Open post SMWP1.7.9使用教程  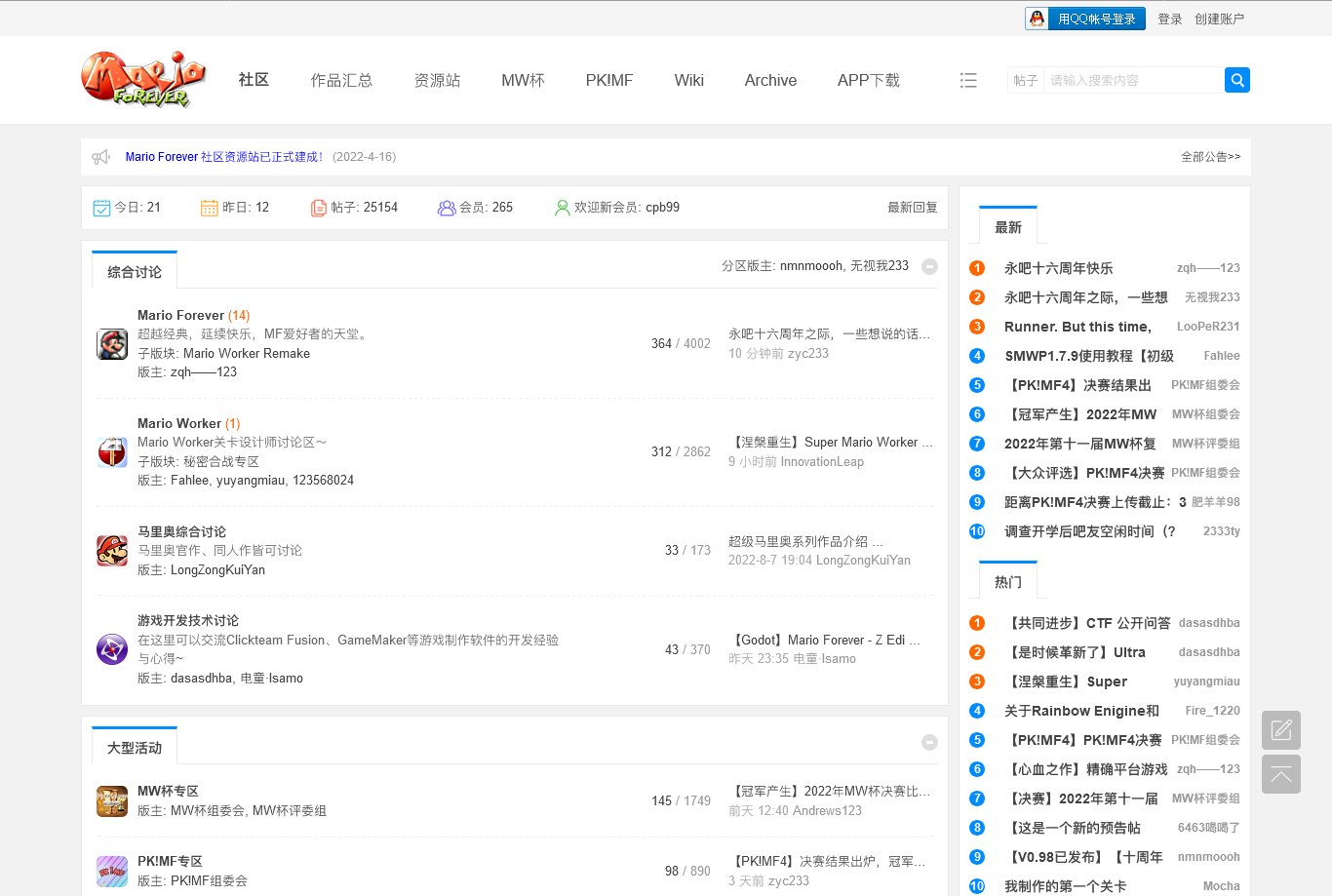pos(1089,356)
